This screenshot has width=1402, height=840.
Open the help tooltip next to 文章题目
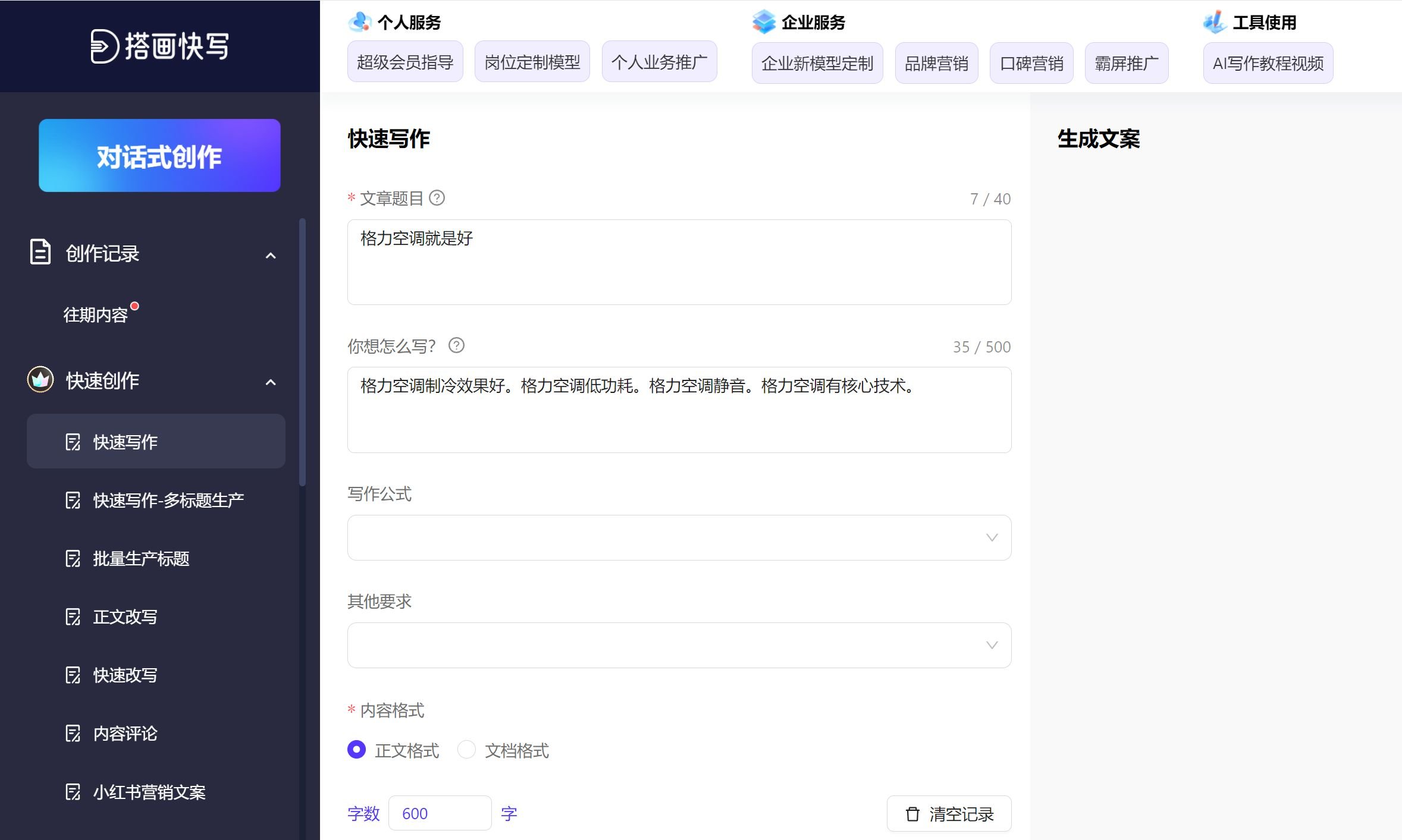point(438,199)
